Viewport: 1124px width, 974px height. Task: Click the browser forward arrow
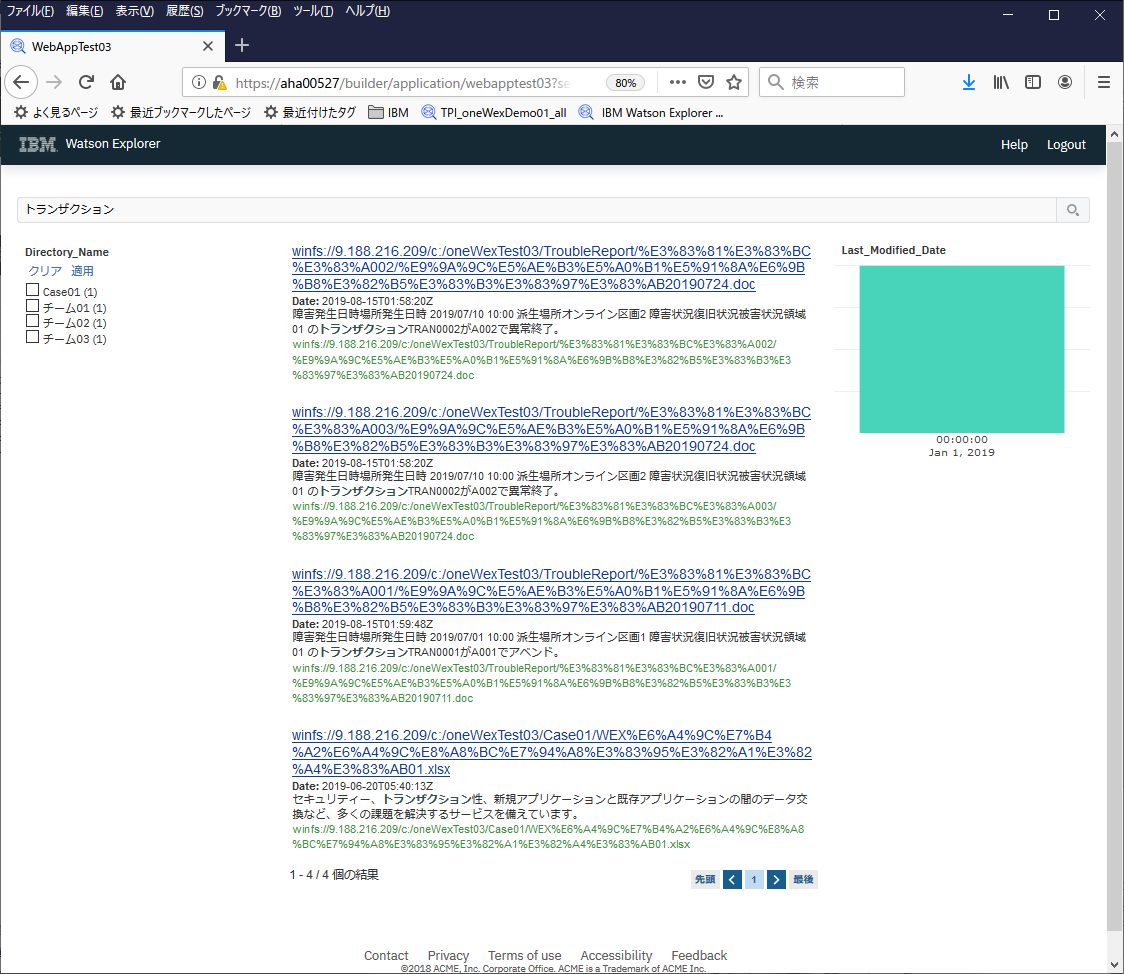coord(54,82)
